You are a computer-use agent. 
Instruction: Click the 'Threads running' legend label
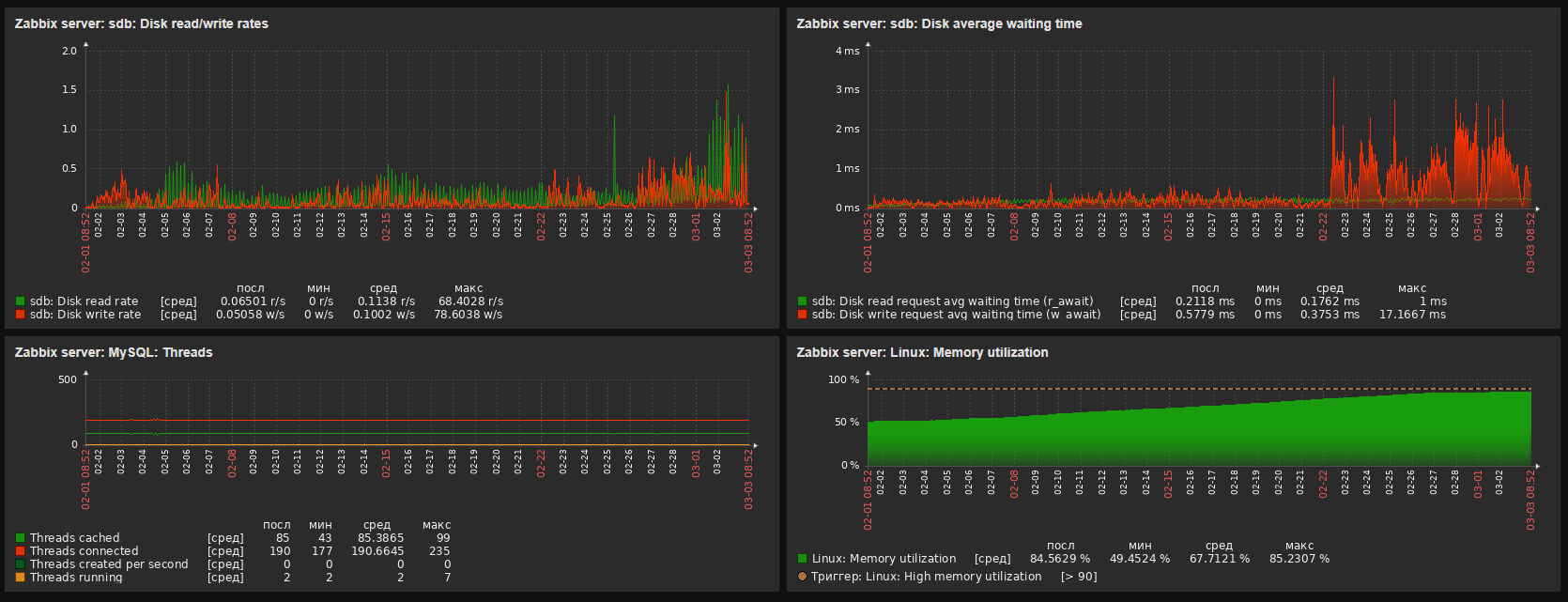point(76,578)
